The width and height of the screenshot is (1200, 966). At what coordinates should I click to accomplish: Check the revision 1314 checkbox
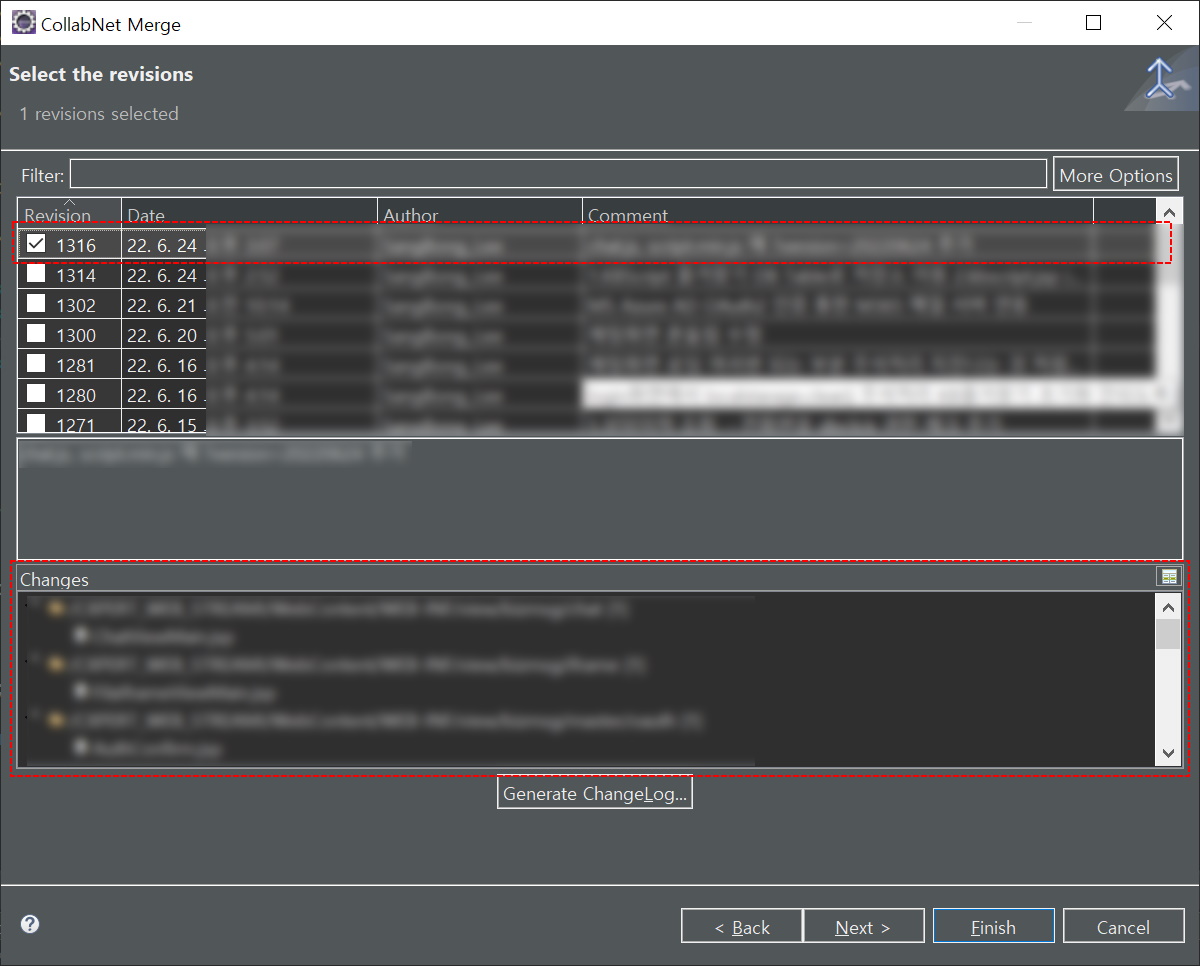click(36, 273)
